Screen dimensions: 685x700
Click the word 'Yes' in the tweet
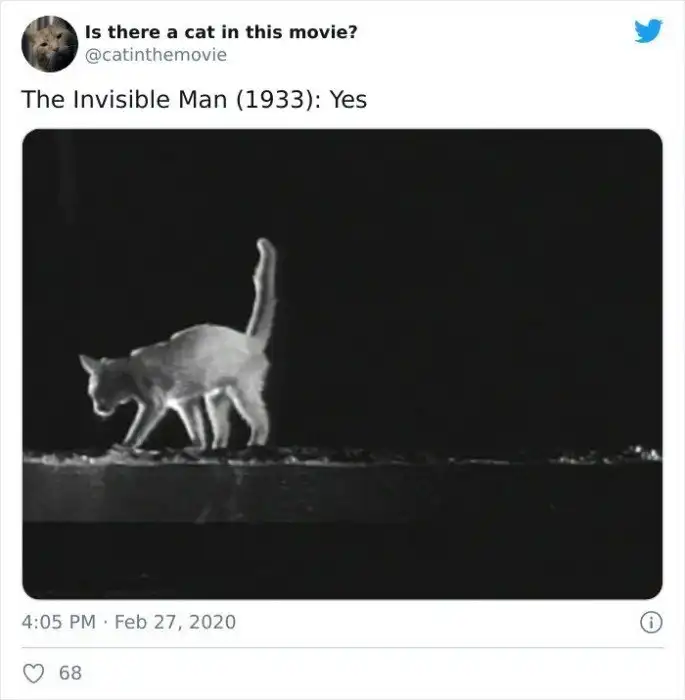pyautogui.click(x=347, y=100)
